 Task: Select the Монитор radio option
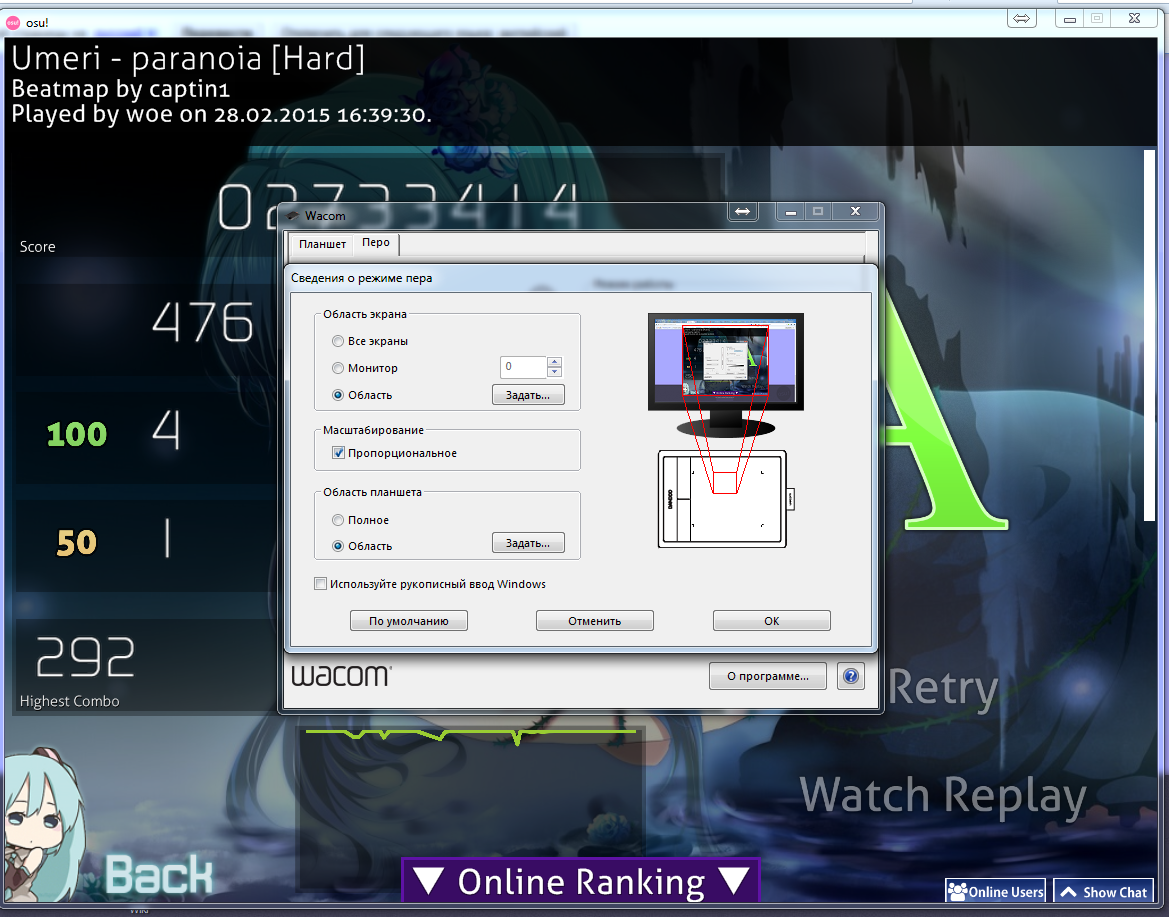(338, 368)
